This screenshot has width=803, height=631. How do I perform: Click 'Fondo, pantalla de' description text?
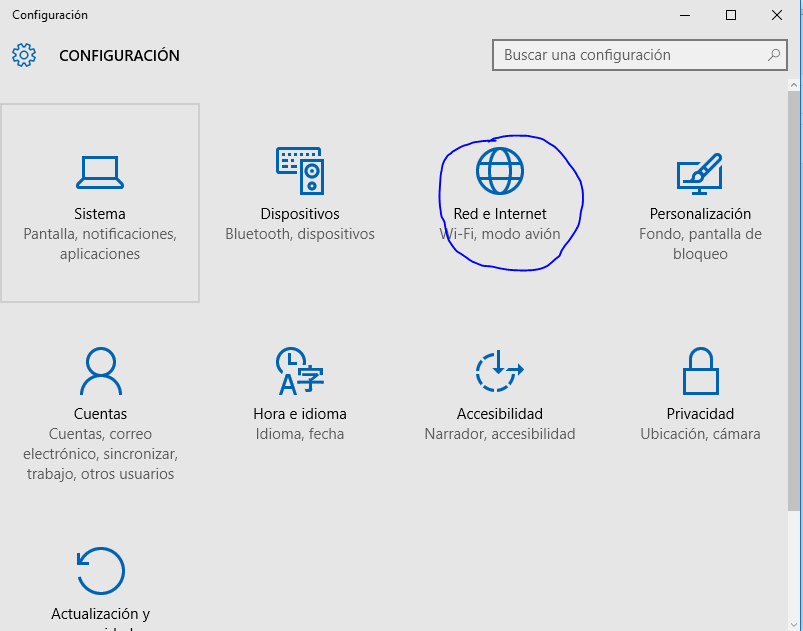pos(700,234)
